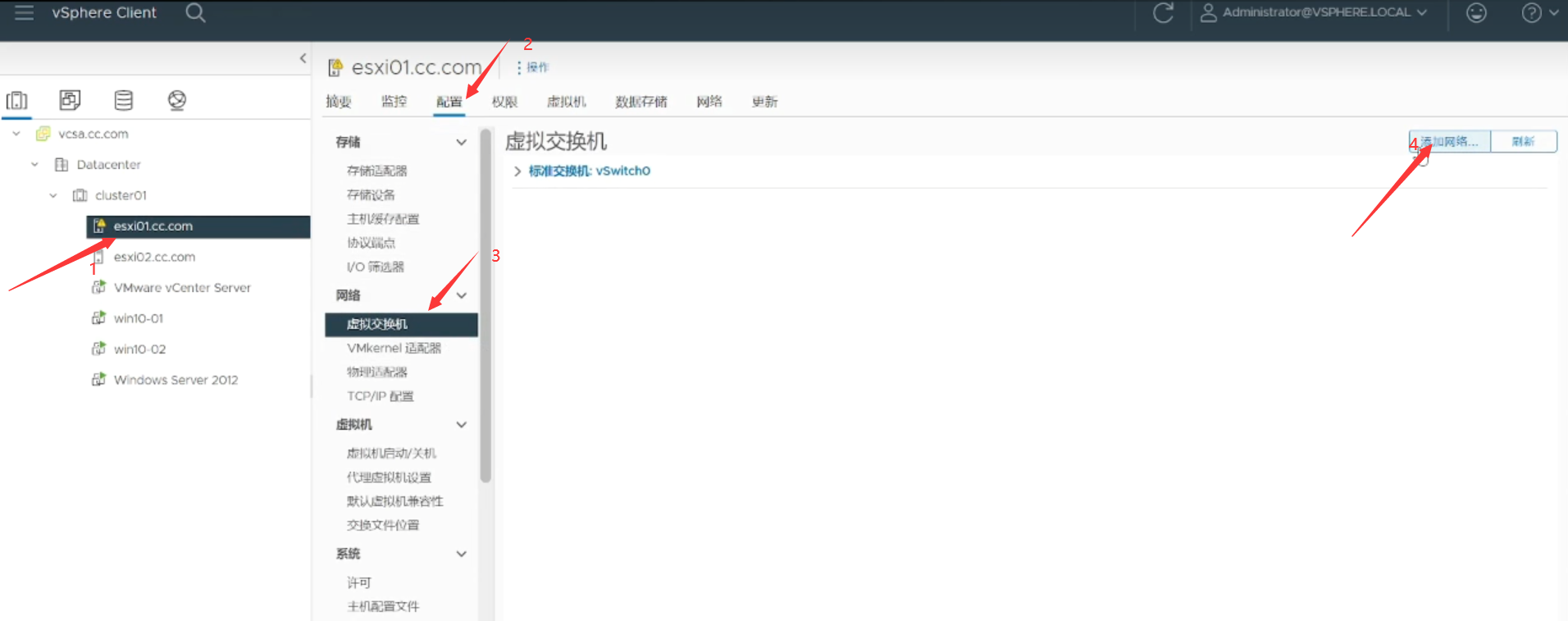Switch to the 配置 tab

pos(449,102)
